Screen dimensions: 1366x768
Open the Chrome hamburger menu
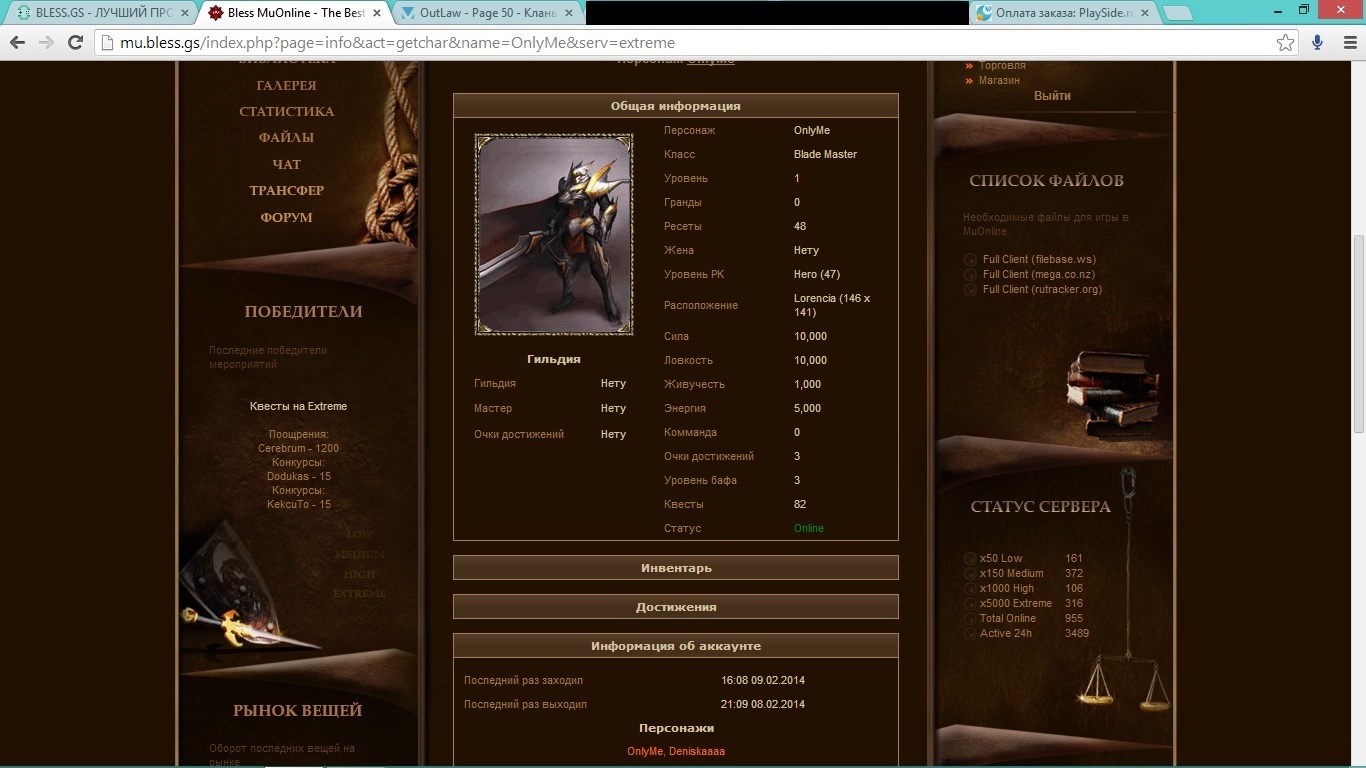1348,43
